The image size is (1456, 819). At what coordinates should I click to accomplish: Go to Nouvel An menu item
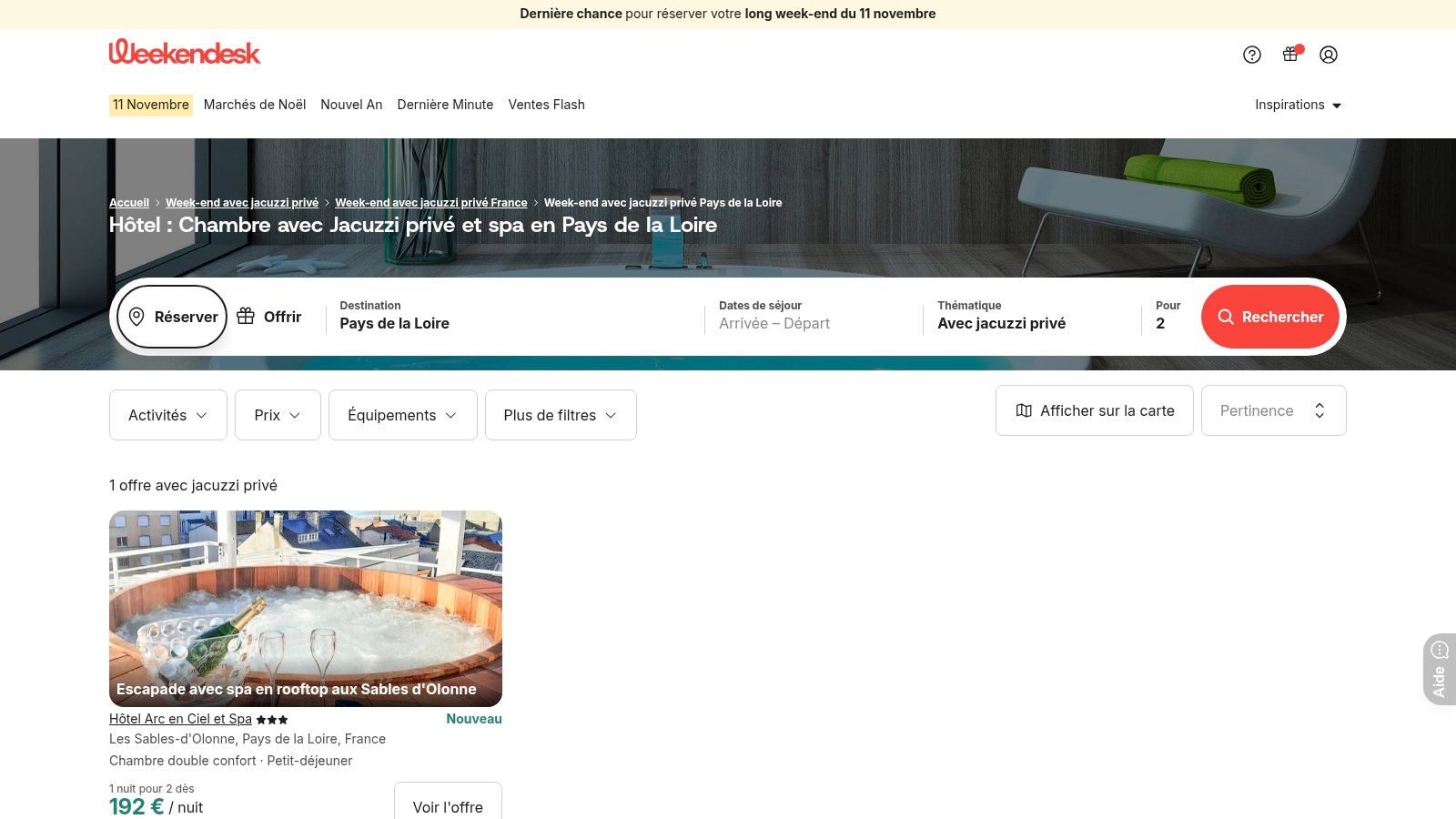tap(351, 105)
